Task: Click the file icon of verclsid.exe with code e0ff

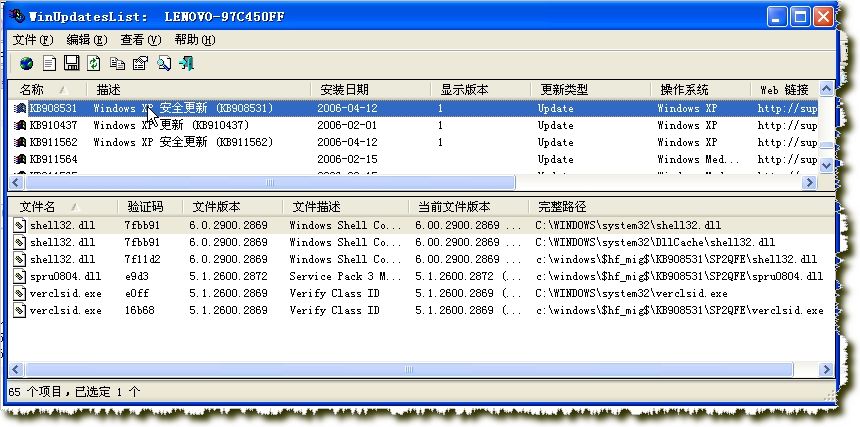Action: 20,293
